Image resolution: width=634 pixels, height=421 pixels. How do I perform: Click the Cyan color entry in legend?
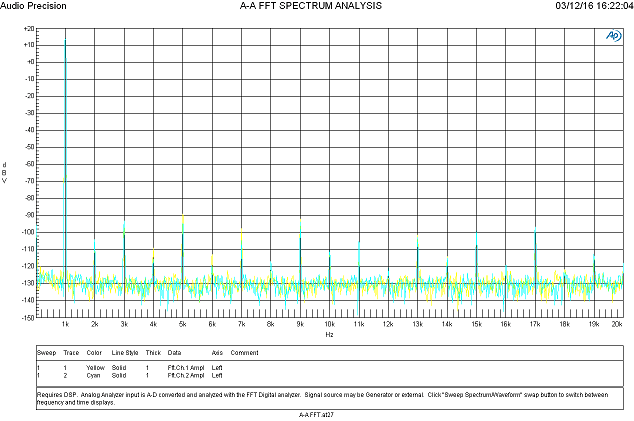tap(93, 375)
